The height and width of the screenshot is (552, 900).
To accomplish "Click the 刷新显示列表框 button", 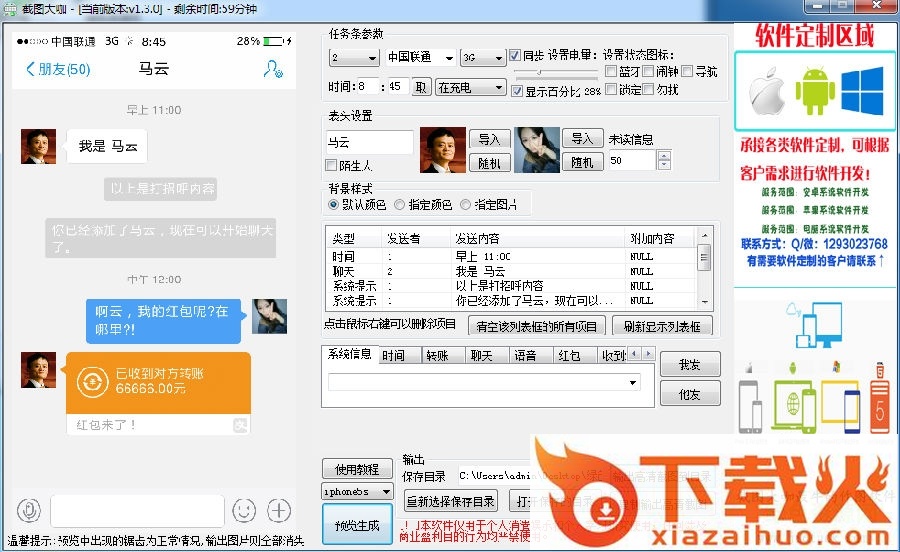I will click(662, 326).
